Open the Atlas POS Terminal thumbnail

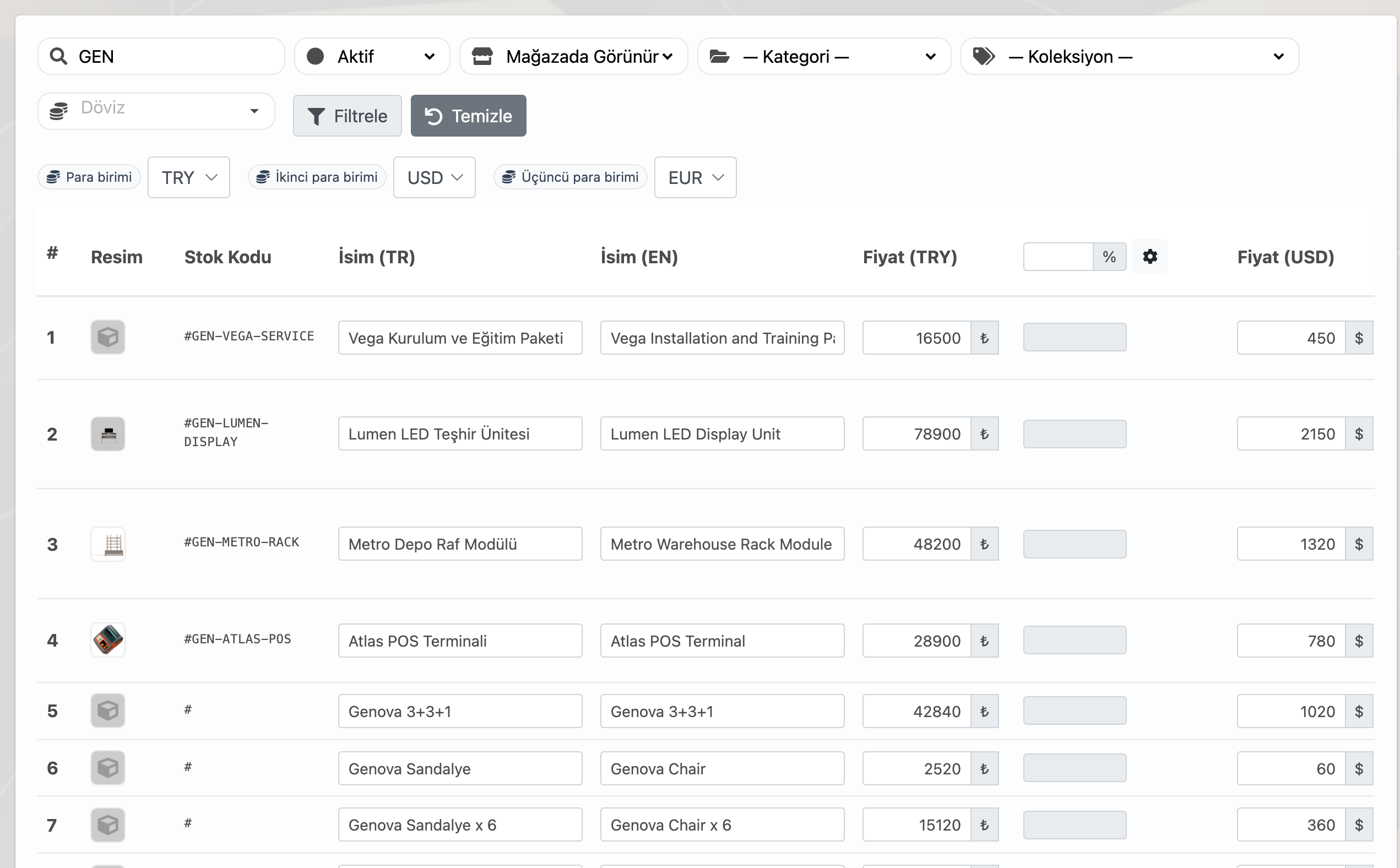(108, 640)
